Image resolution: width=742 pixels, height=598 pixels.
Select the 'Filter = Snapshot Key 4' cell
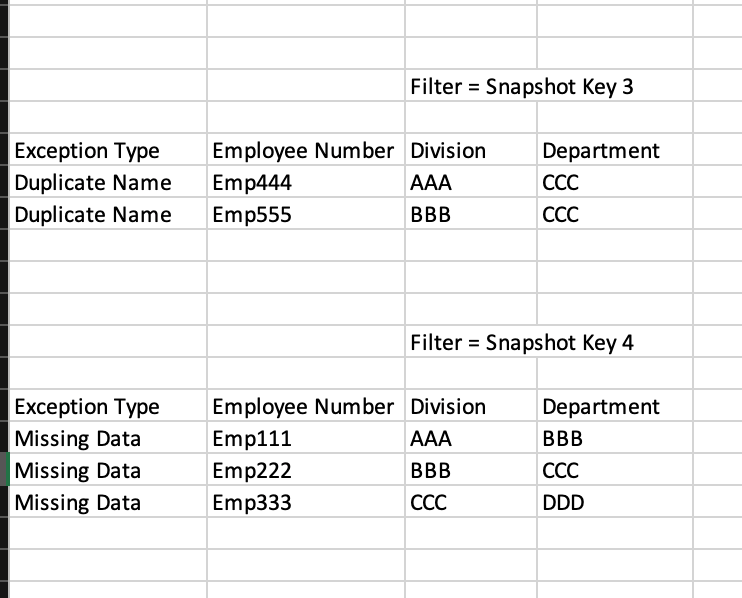pyautogui.click(x=471, y=342)
